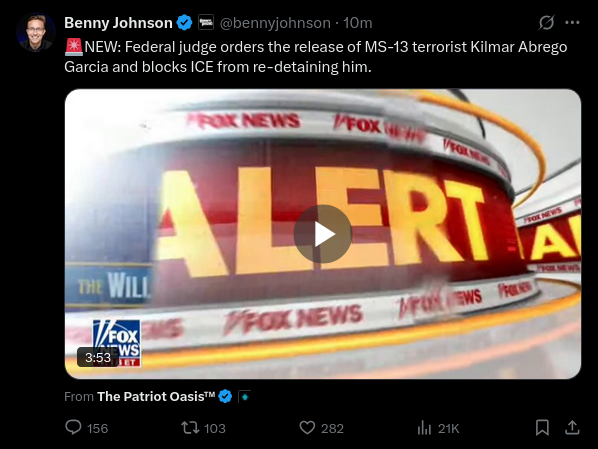Like the post with the heart icon

tap(307, 428)
